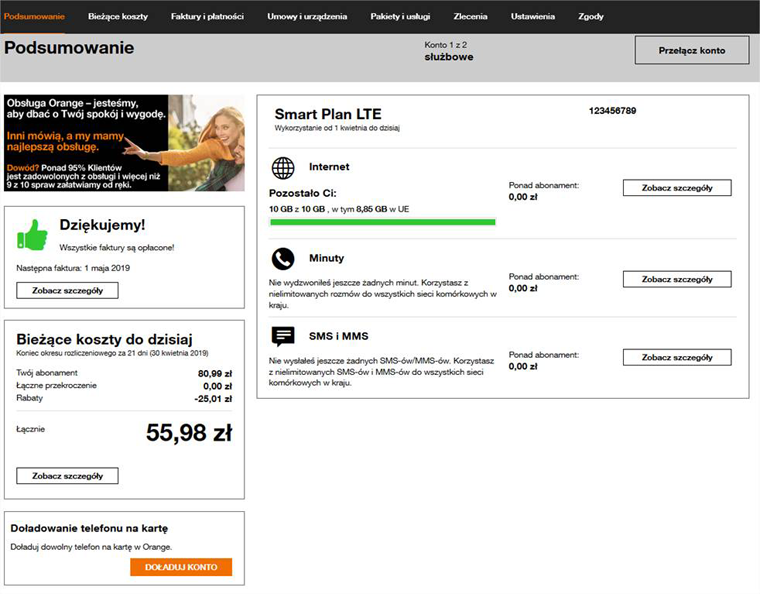This screenshot has height=594, width=760.
Task: Open details for Bieżące koszty do dzisiaj
Action: point(67,476)
